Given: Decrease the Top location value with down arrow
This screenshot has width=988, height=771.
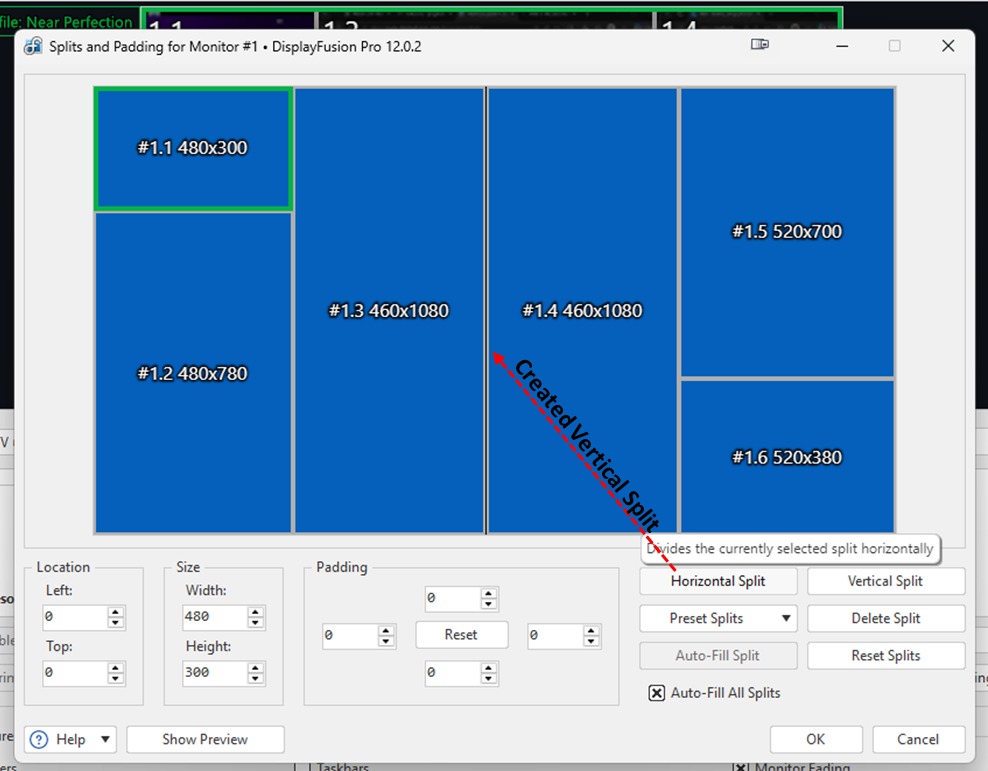Looking at the screenshot, I should 116,678.
